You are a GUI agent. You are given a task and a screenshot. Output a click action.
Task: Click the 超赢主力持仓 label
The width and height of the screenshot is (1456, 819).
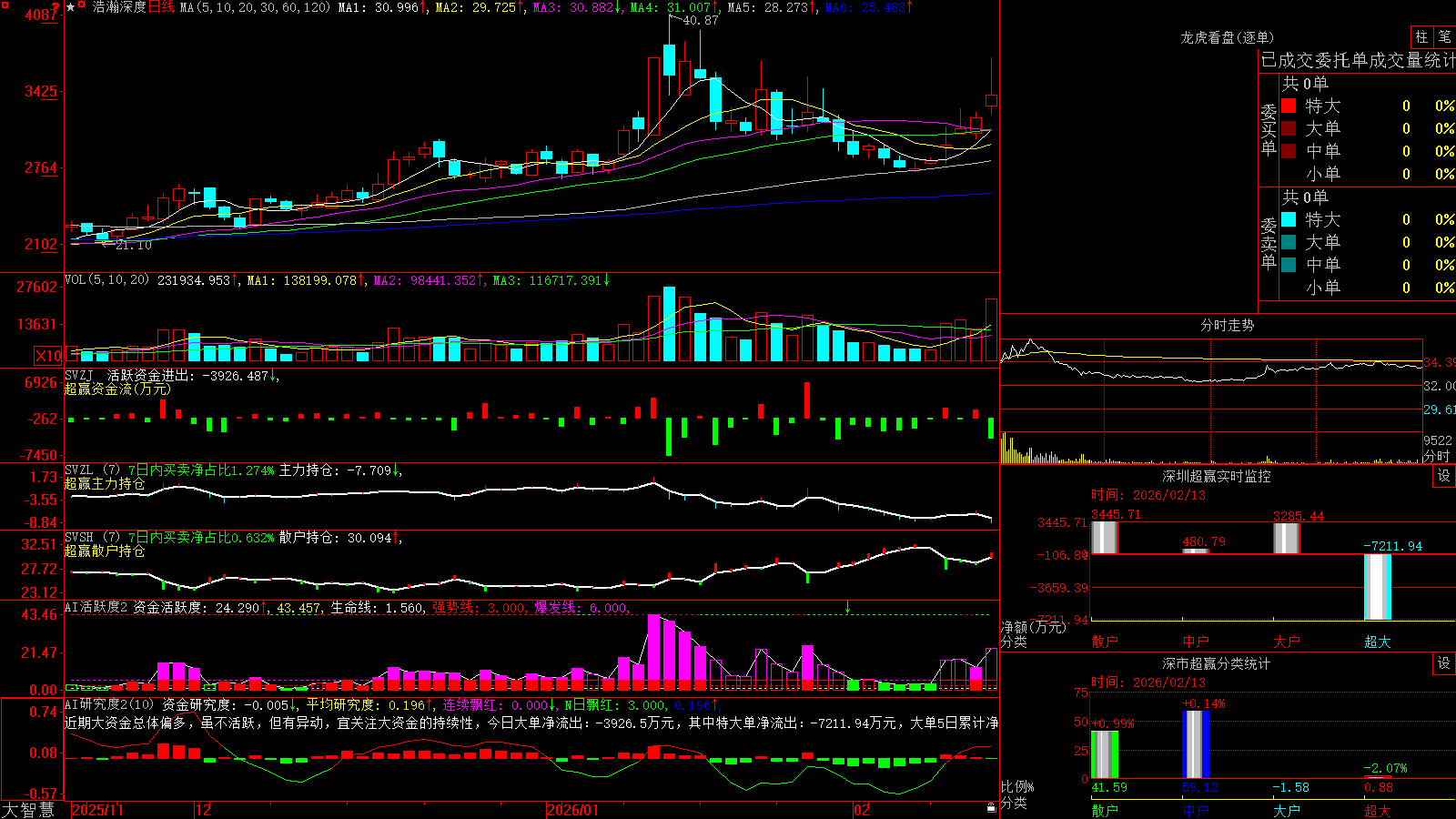(x=105, y=483)
